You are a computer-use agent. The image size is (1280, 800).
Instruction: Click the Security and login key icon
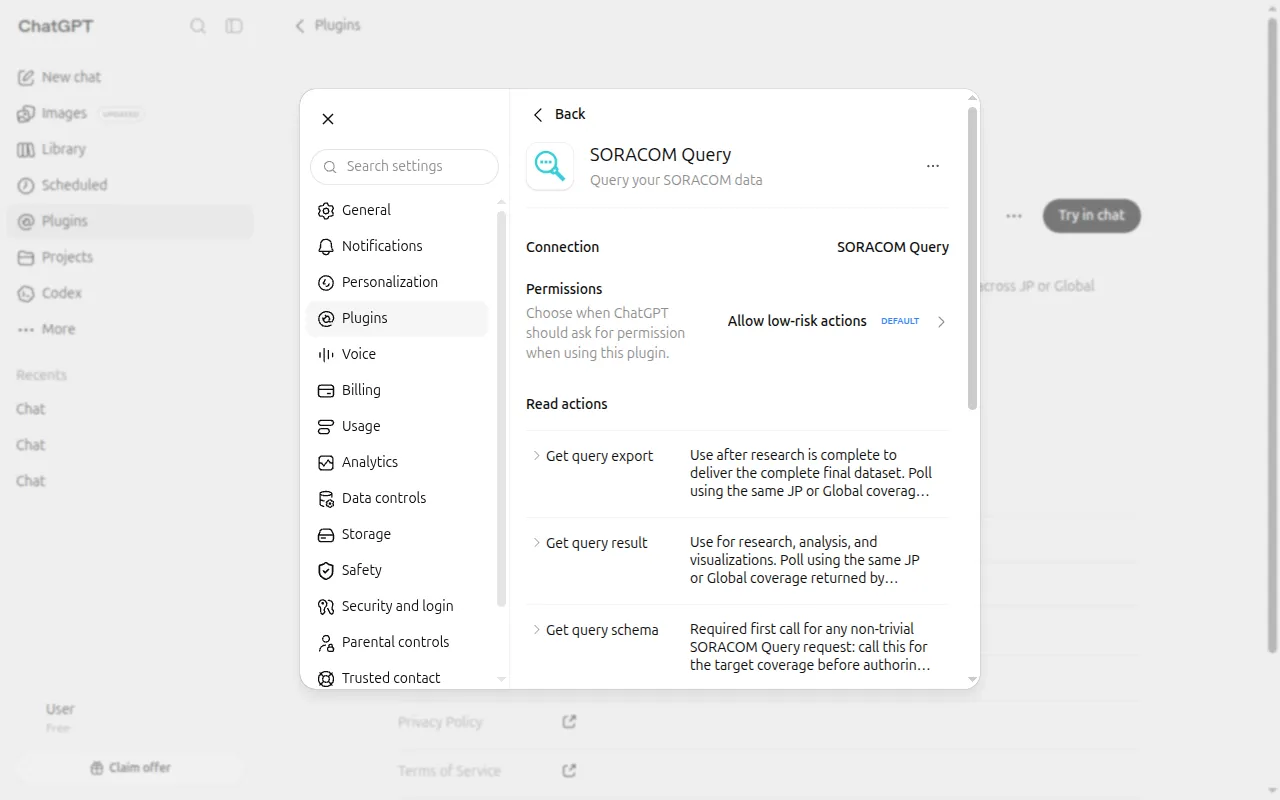point(326,606)
